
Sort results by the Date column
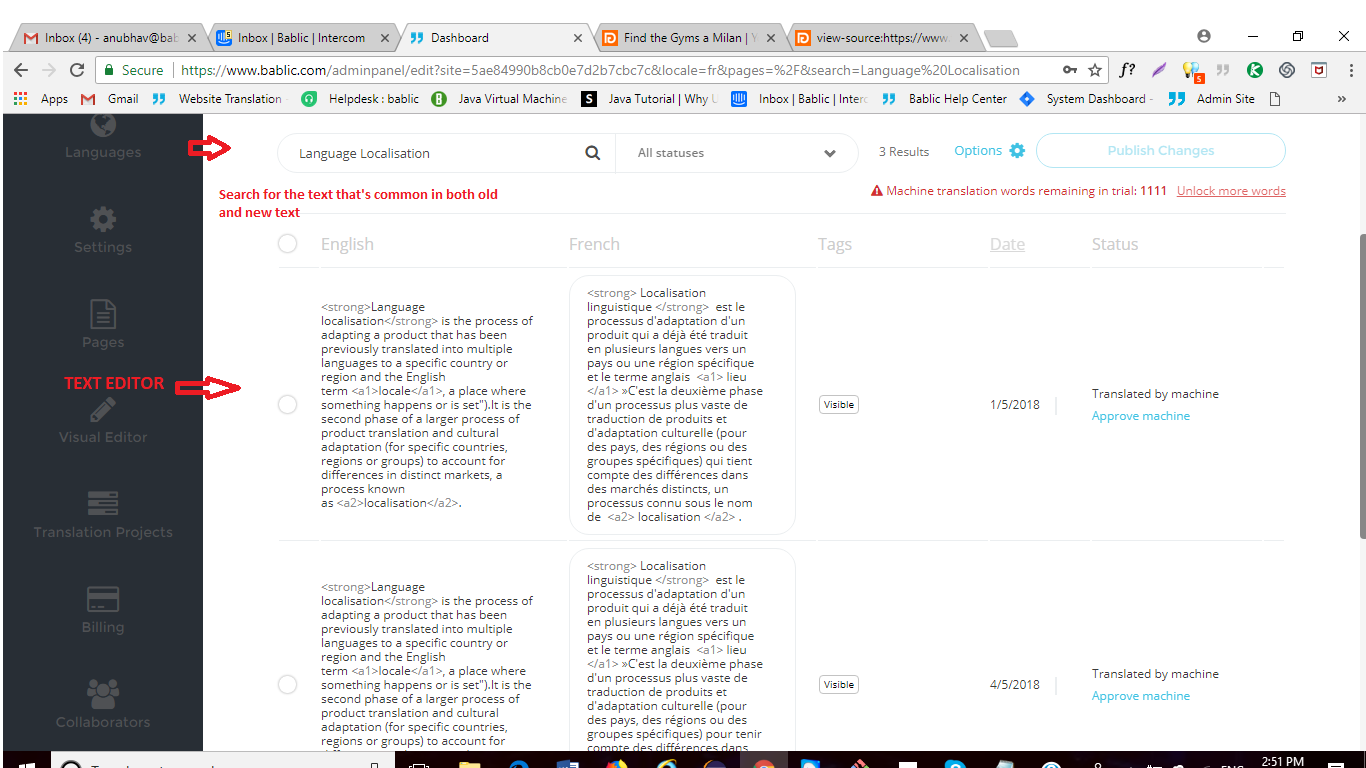pyautogui.click(x=1007, y=244)
